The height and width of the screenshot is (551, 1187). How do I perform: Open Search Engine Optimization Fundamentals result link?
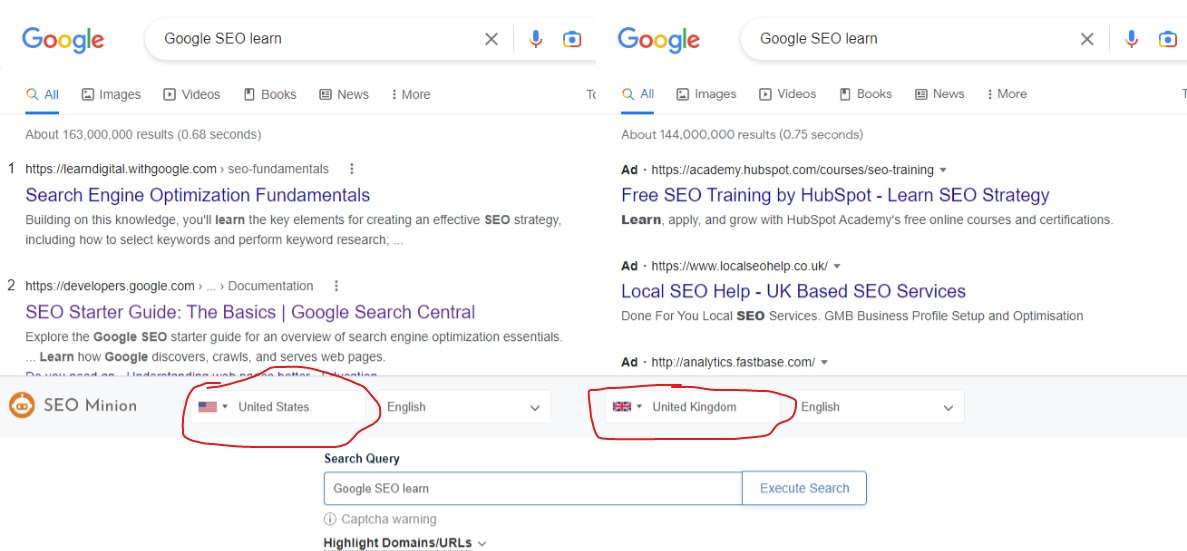[x=198, y=195]
